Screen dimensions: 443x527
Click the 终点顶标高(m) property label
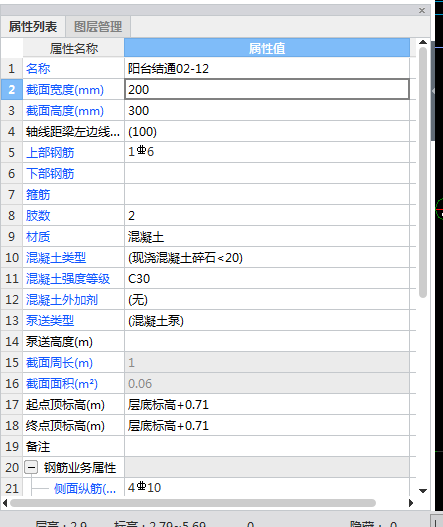(x=65, y=426)
